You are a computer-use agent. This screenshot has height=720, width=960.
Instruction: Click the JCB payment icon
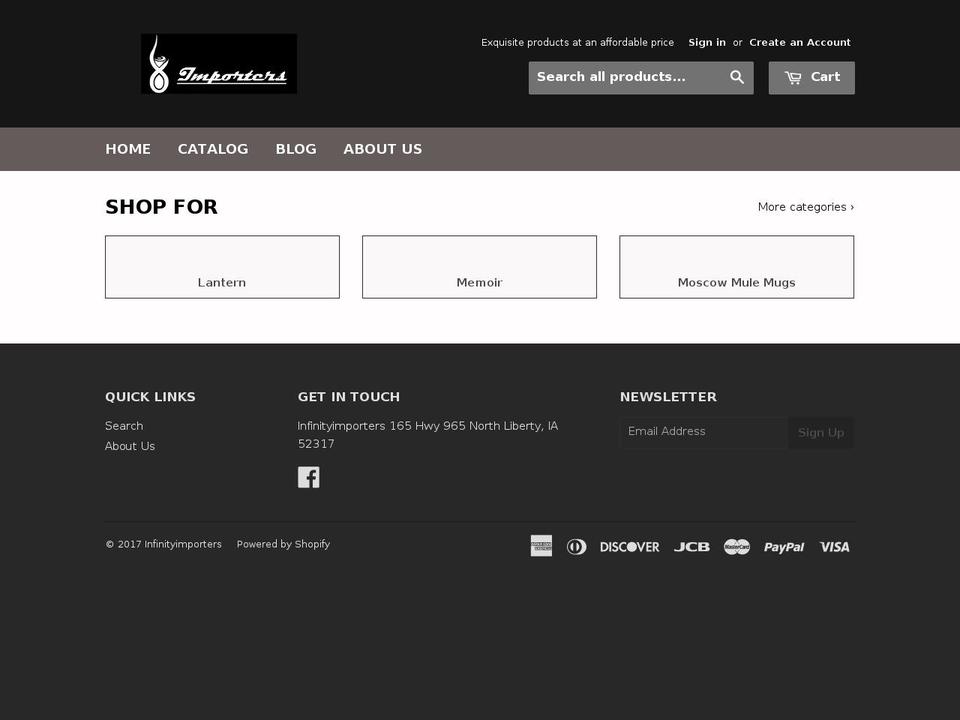click(x=692, y=547)
